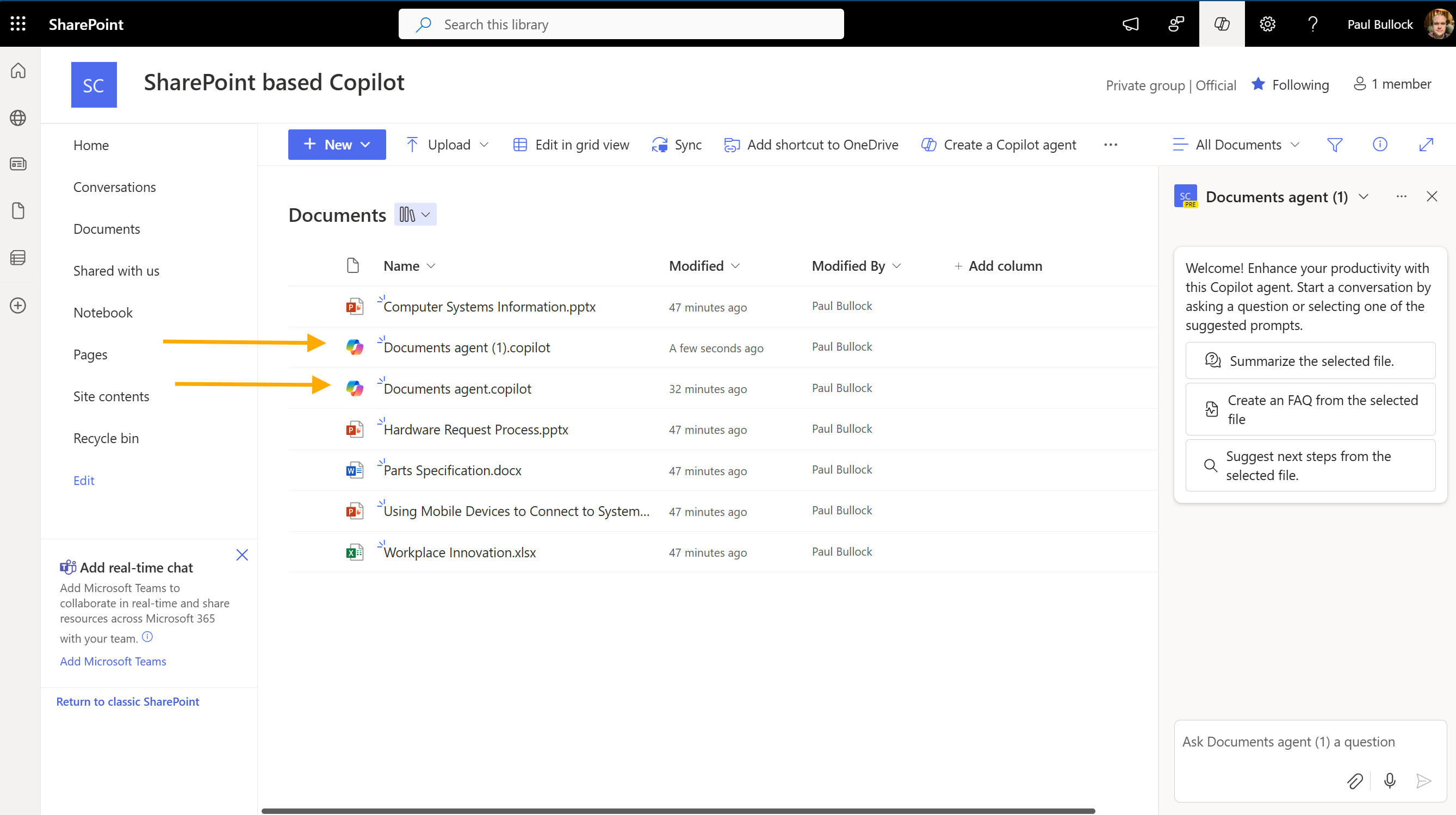Navigate to Site contents
The height and width of the screenshot is (815, 1456).
[x=111, y=396]
